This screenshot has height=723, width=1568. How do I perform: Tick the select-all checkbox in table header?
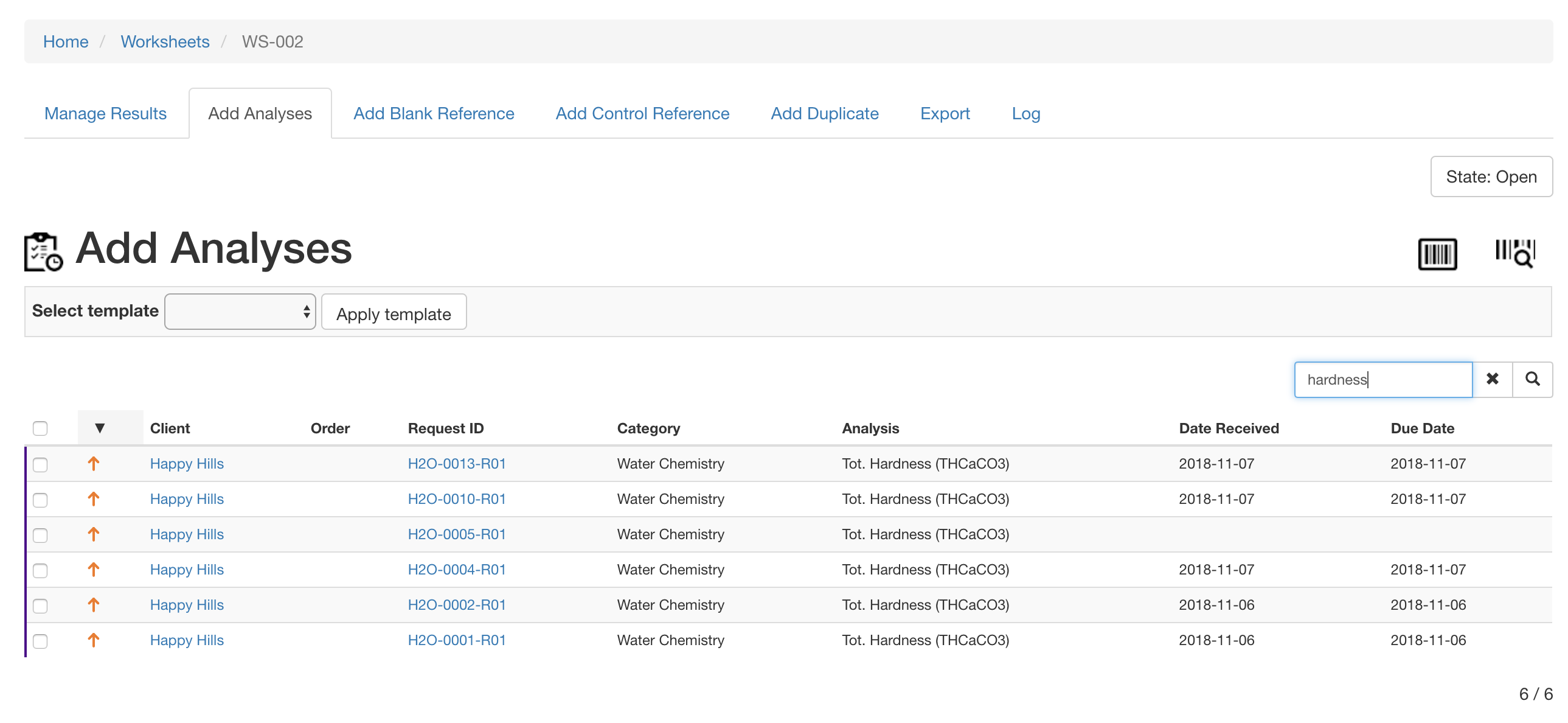point(40,428)
